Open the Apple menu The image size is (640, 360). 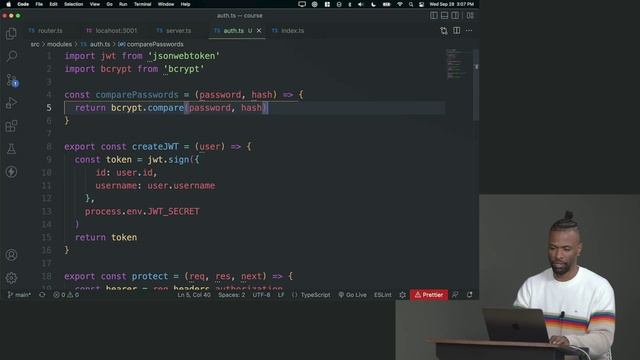click(9, 4)
